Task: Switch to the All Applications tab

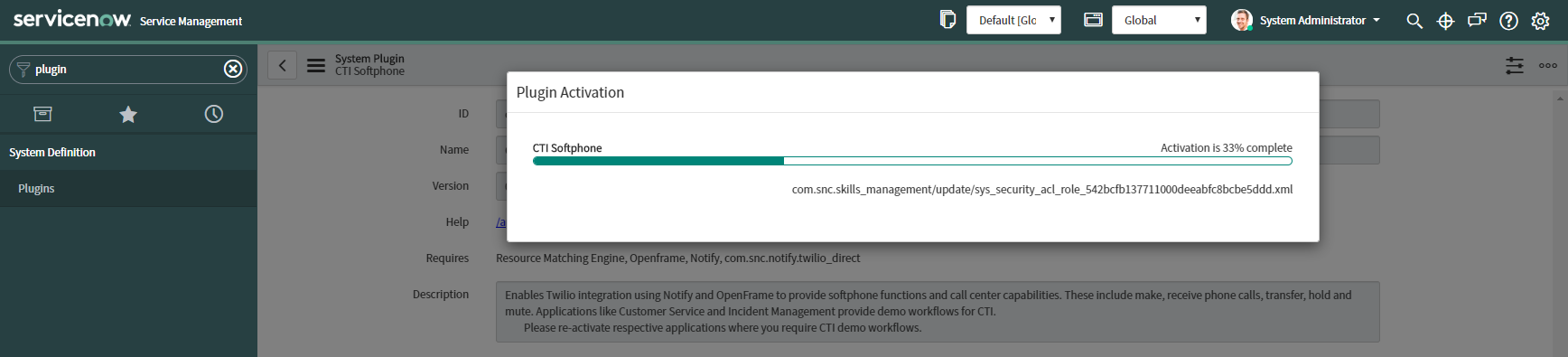Action: click(x=42, y=114)
